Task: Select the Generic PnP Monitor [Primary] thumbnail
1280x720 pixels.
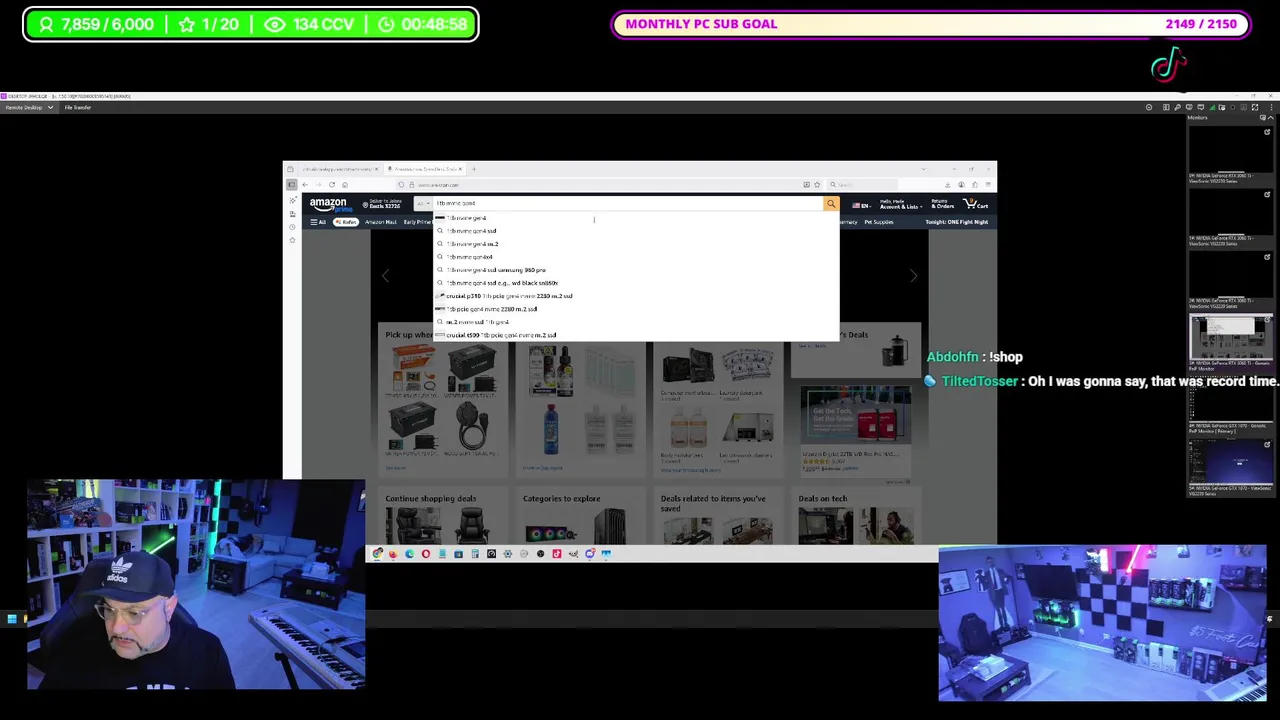Action: point(1230,401)
